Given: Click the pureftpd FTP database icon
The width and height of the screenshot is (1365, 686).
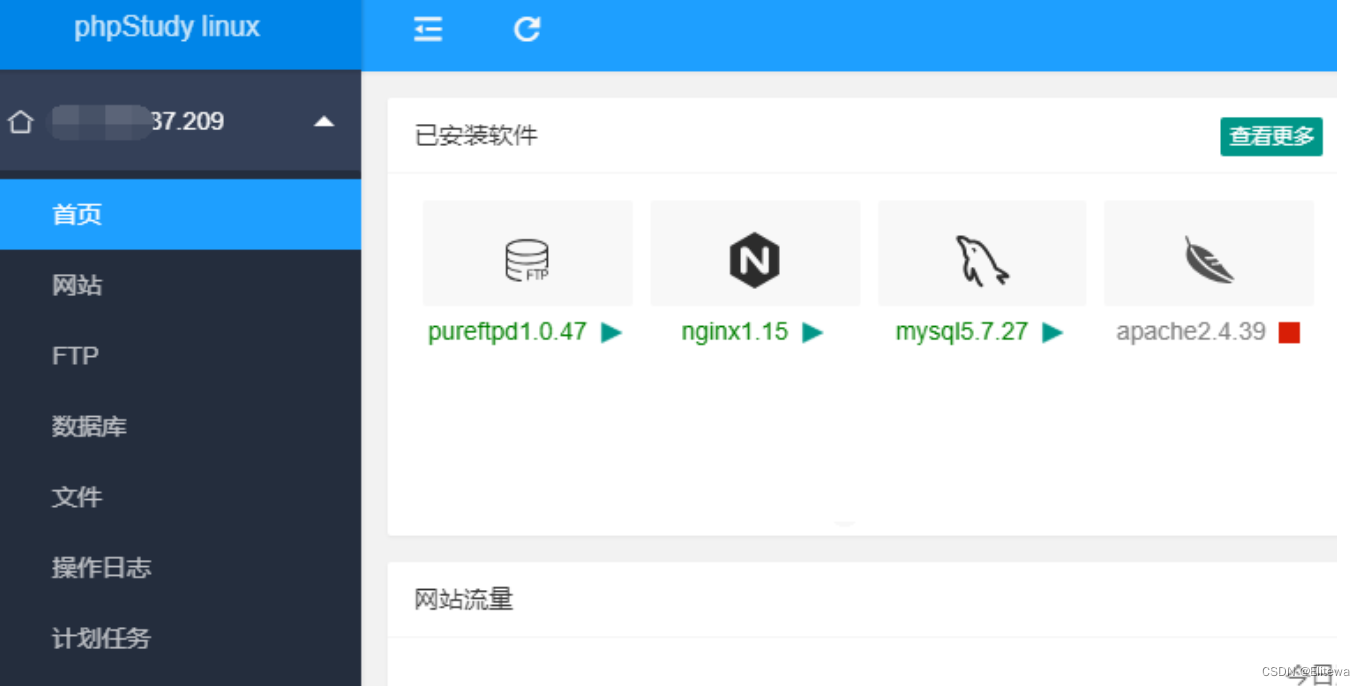Looking at the screenshot, I should pyautogui.click(x=527, y=260).
